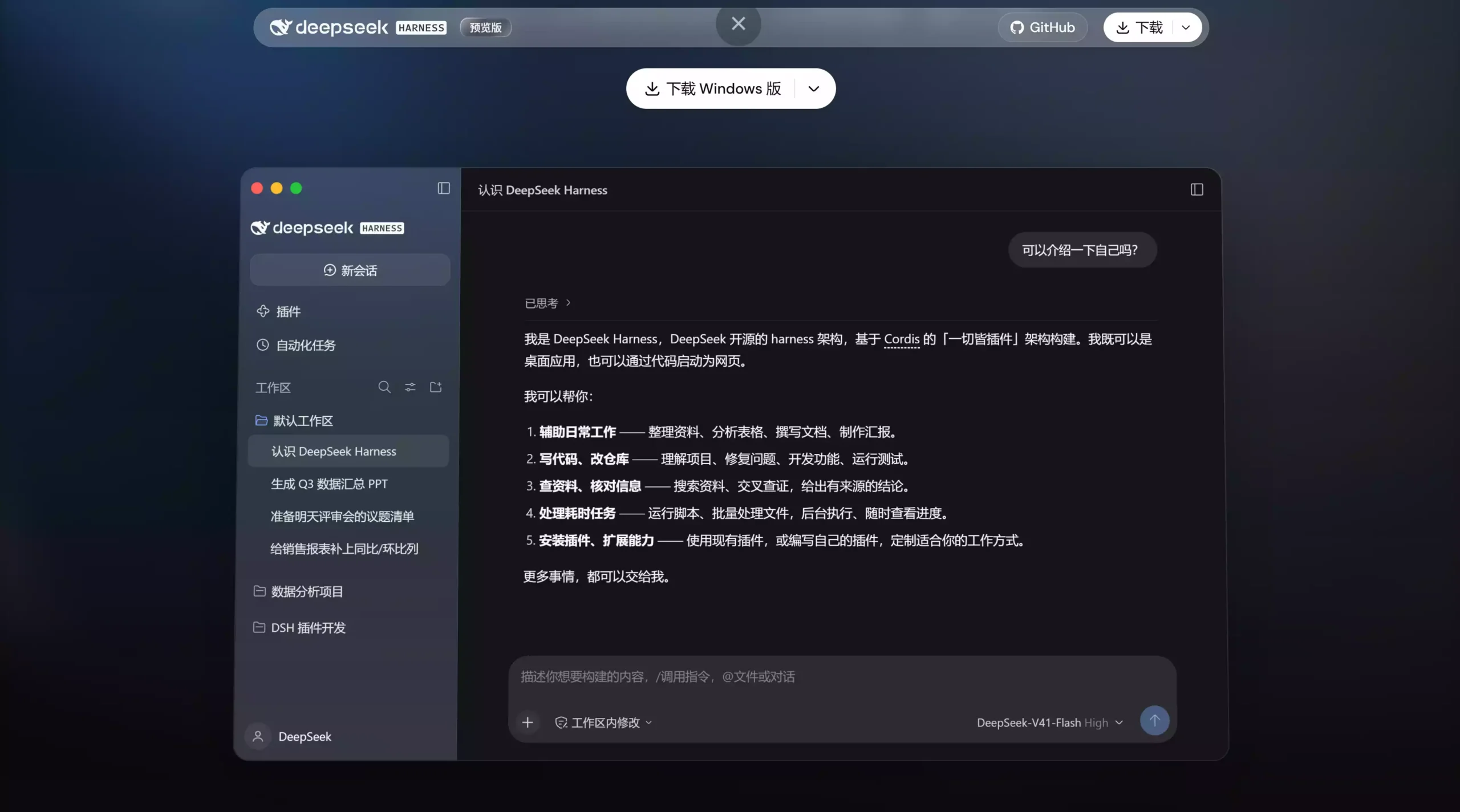
Task: Click the 下载 button in top bar
Action: (x=1139, y=27)
